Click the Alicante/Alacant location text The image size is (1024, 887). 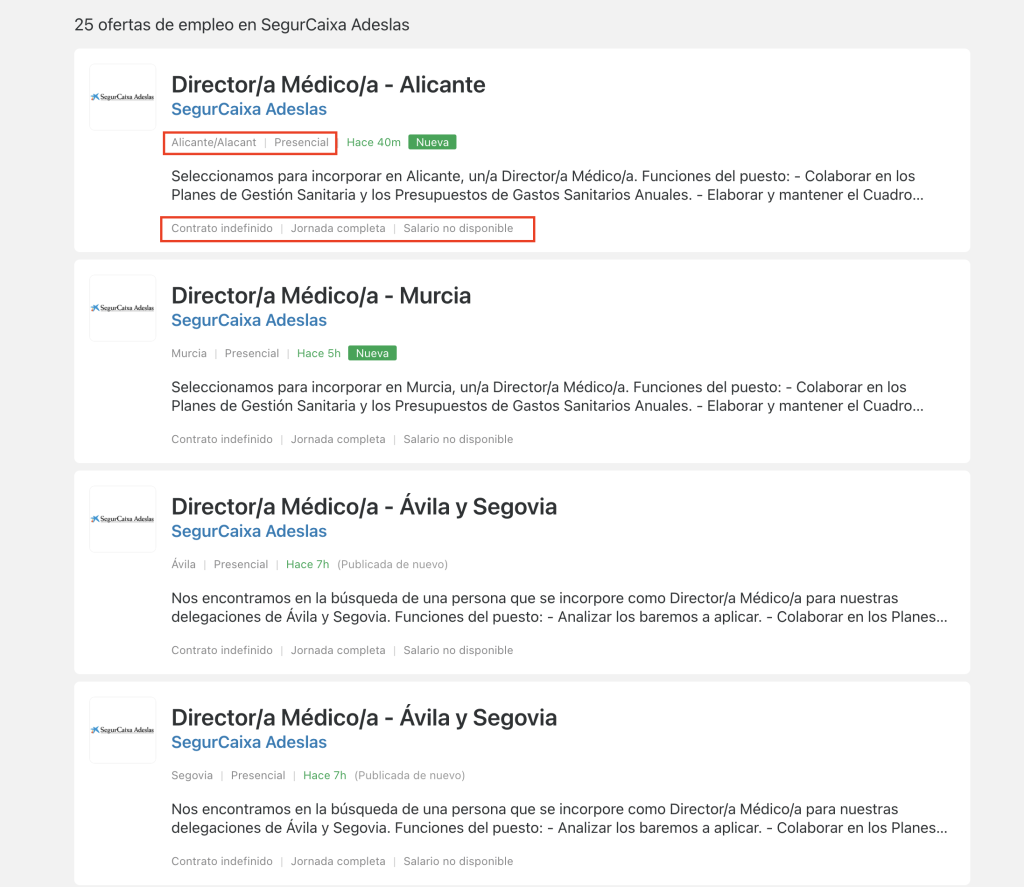click(214, 142)
